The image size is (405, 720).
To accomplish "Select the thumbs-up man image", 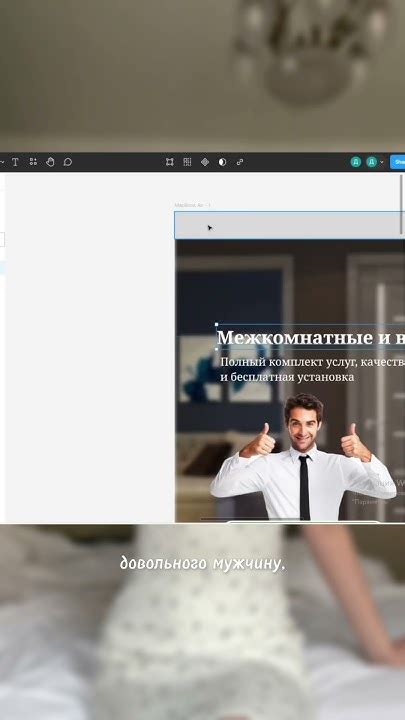I will [303, 457].
